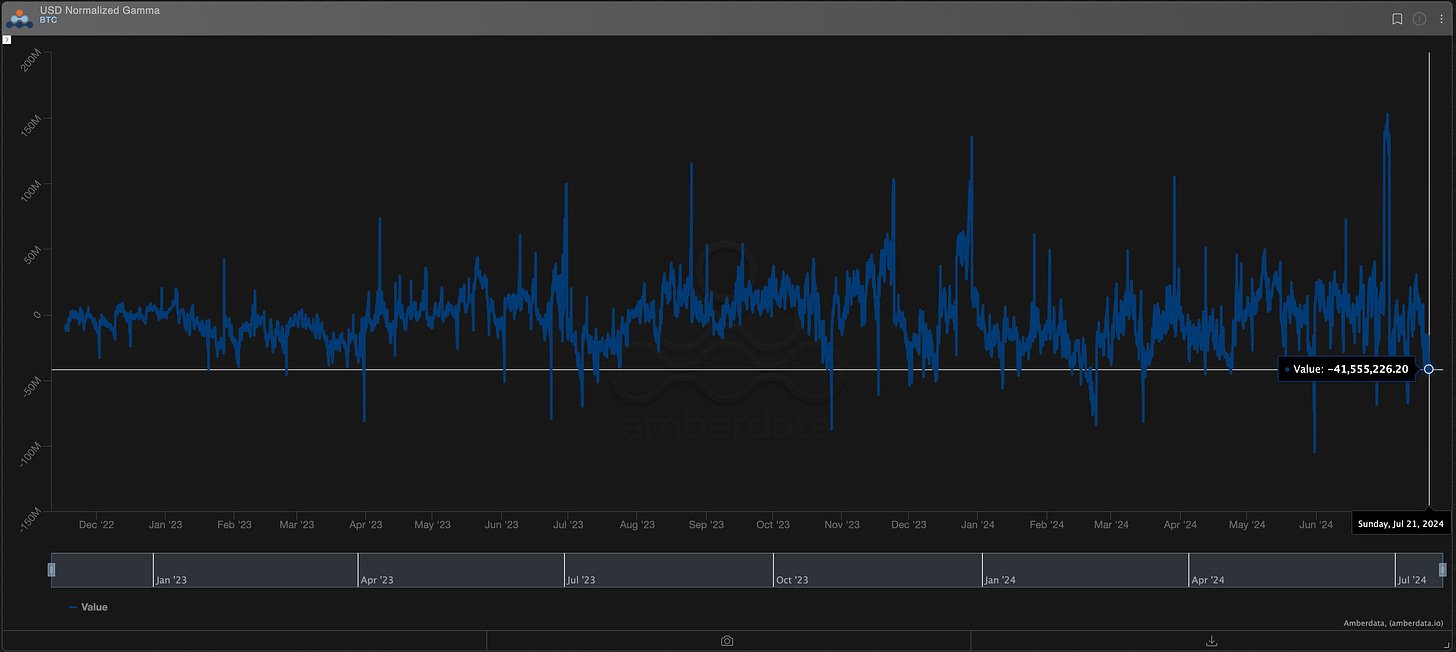Click the highlighted Jul 21 data point
Image resolution: width=1456 pixels, height=652 pixels.
click(1429, 369)
